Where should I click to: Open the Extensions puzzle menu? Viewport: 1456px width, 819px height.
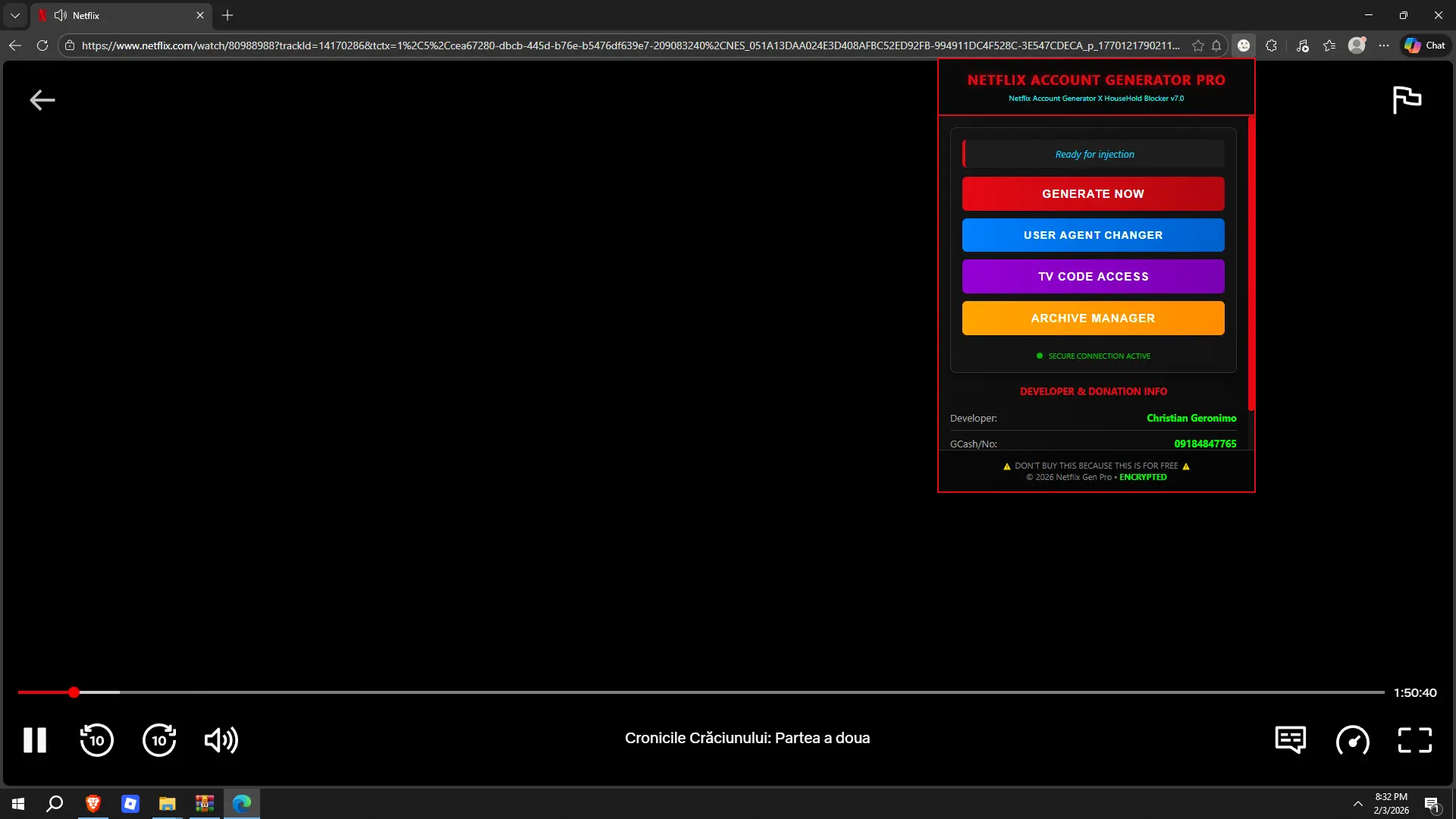click(1272, 45)
